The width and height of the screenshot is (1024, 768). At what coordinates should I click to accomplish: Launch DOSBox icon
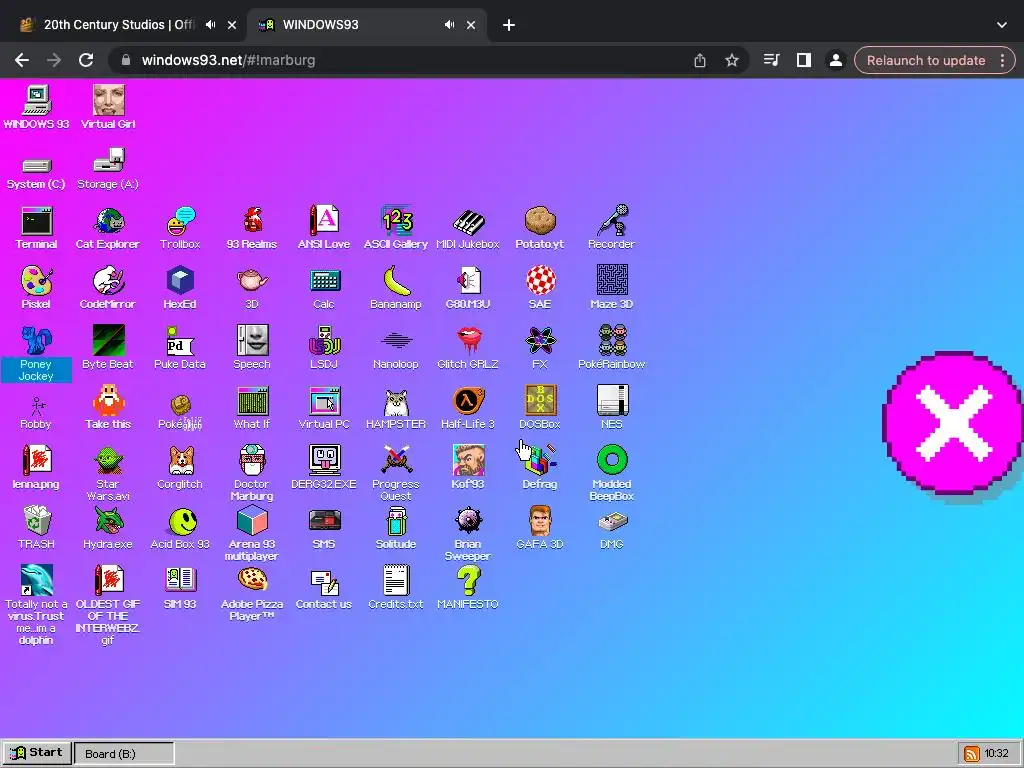[x=540, y=408]
